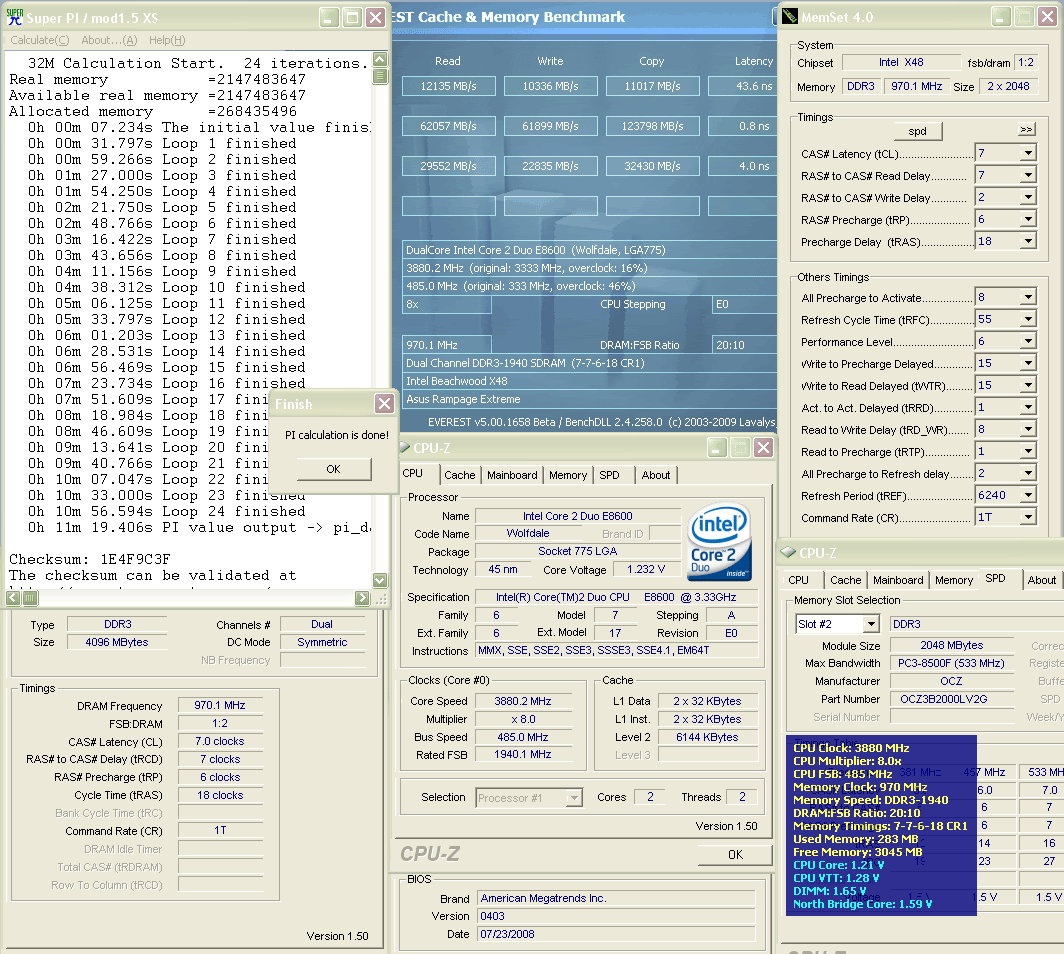Screen dimensions: 1064x954
Task: Select the CPU tab in right CPU-Z window
Action: (x=799, y=580)
